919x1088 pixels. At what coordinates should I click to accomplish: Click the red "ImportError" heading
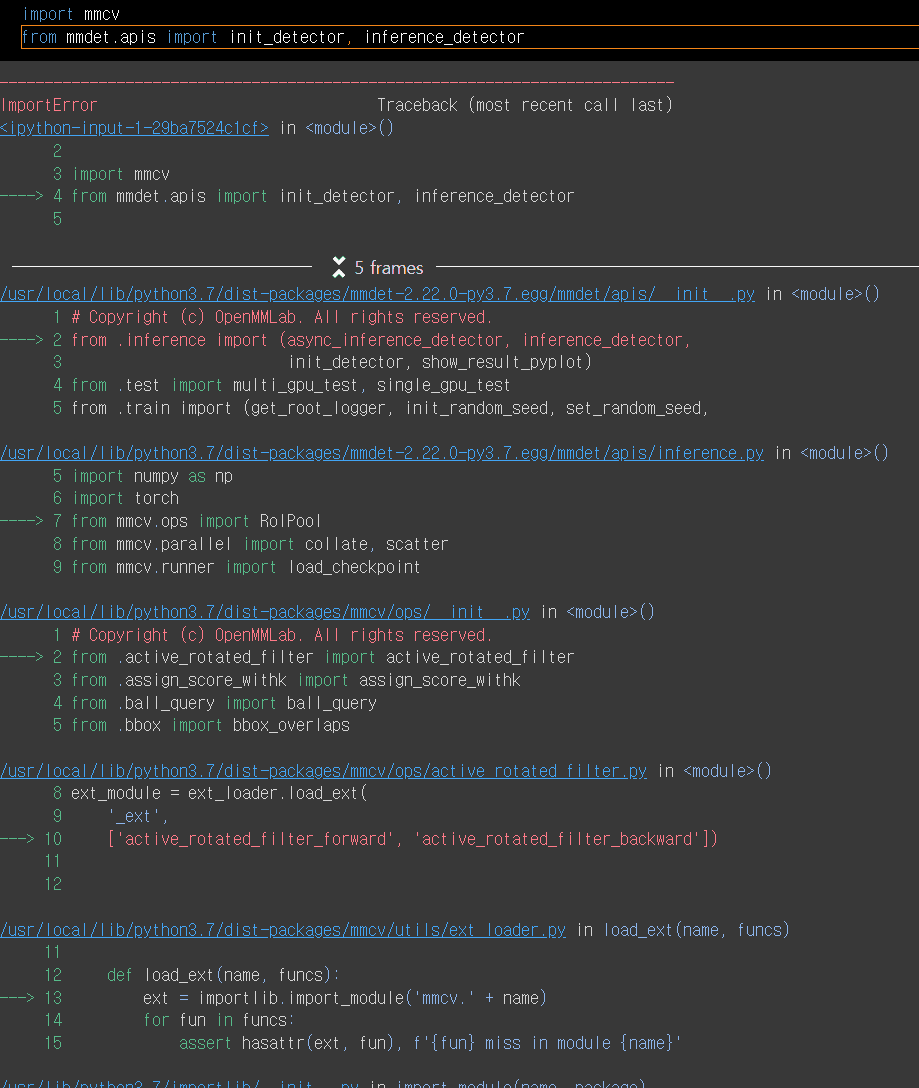tap(49, 105)
